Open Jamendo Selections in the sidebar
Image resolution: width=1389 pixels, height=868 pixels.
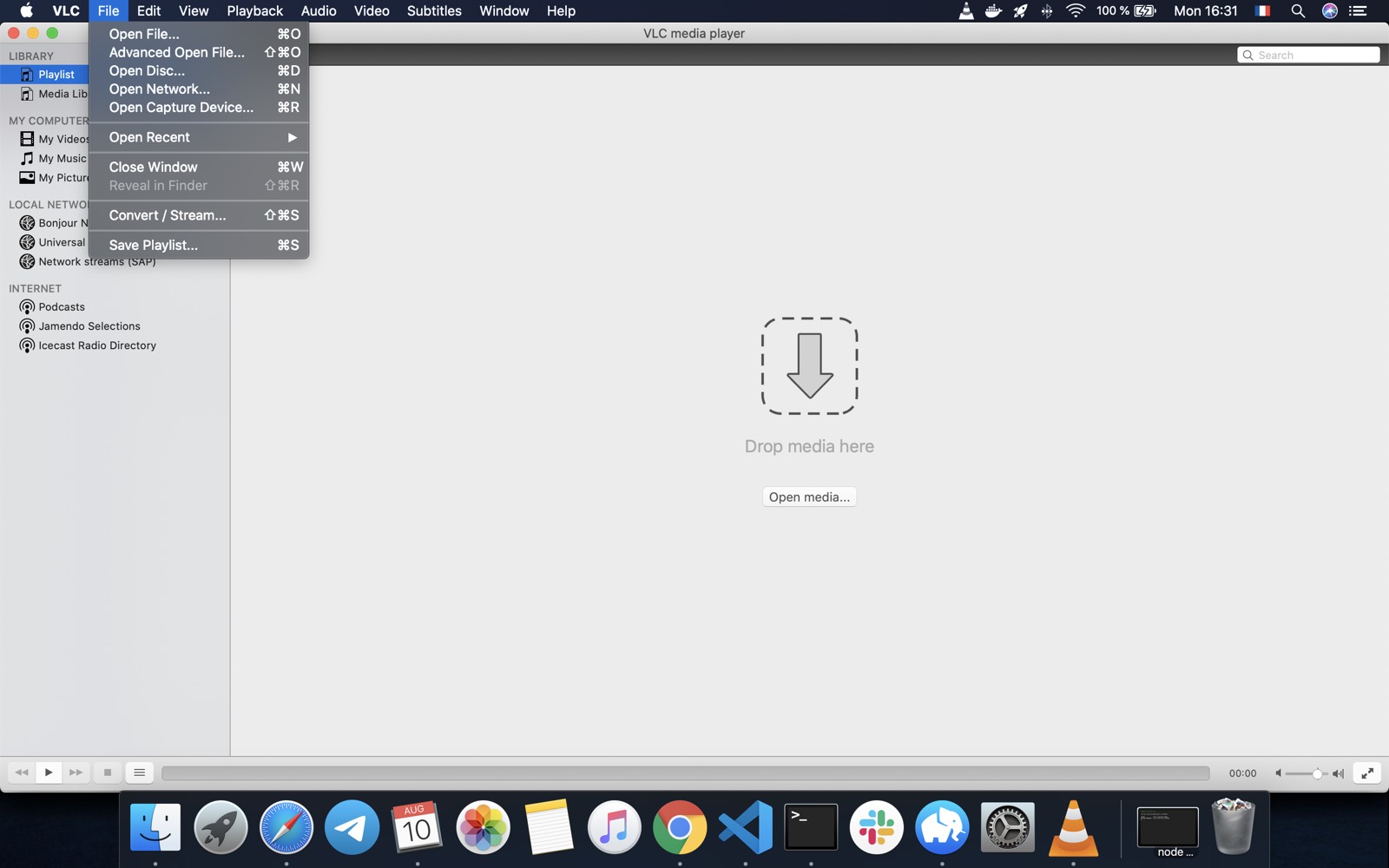pos(89,326)
